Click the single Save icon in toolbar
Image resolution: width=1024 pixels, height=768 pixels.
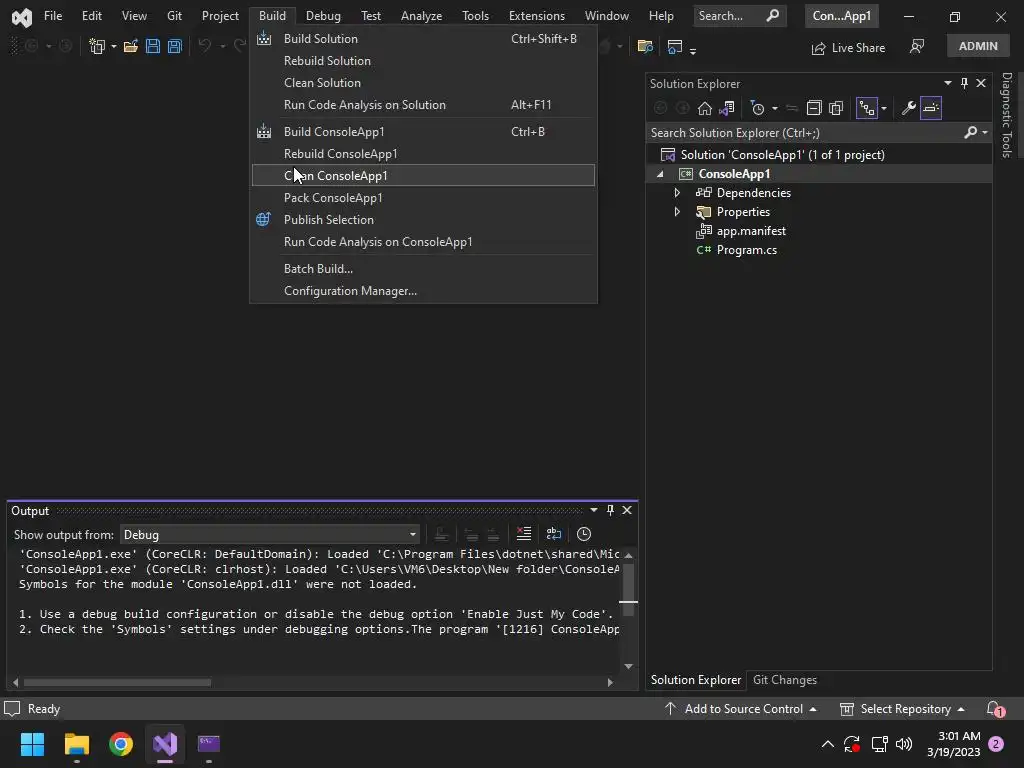[x=153, y=46]
